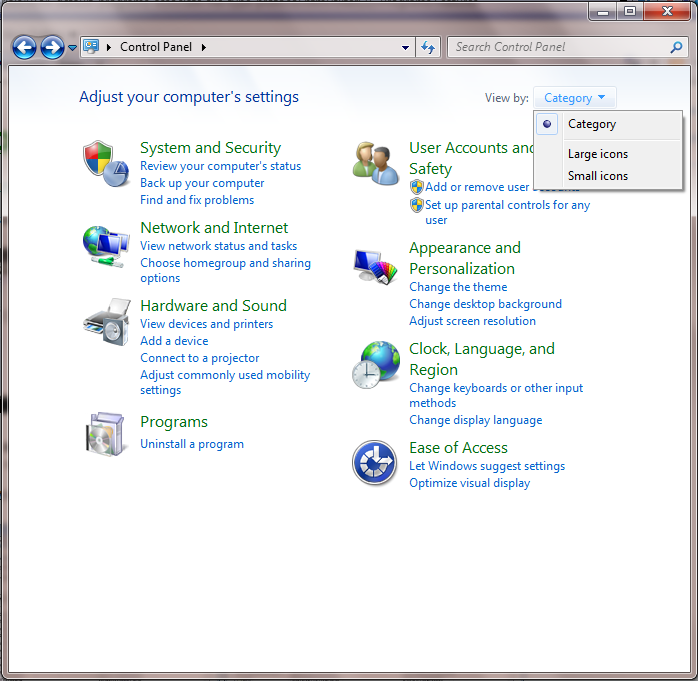This screenshot has width=698, height=681.
Task: Click Optimize visual display
Action: pyautogui.click(x=470, y=483)
